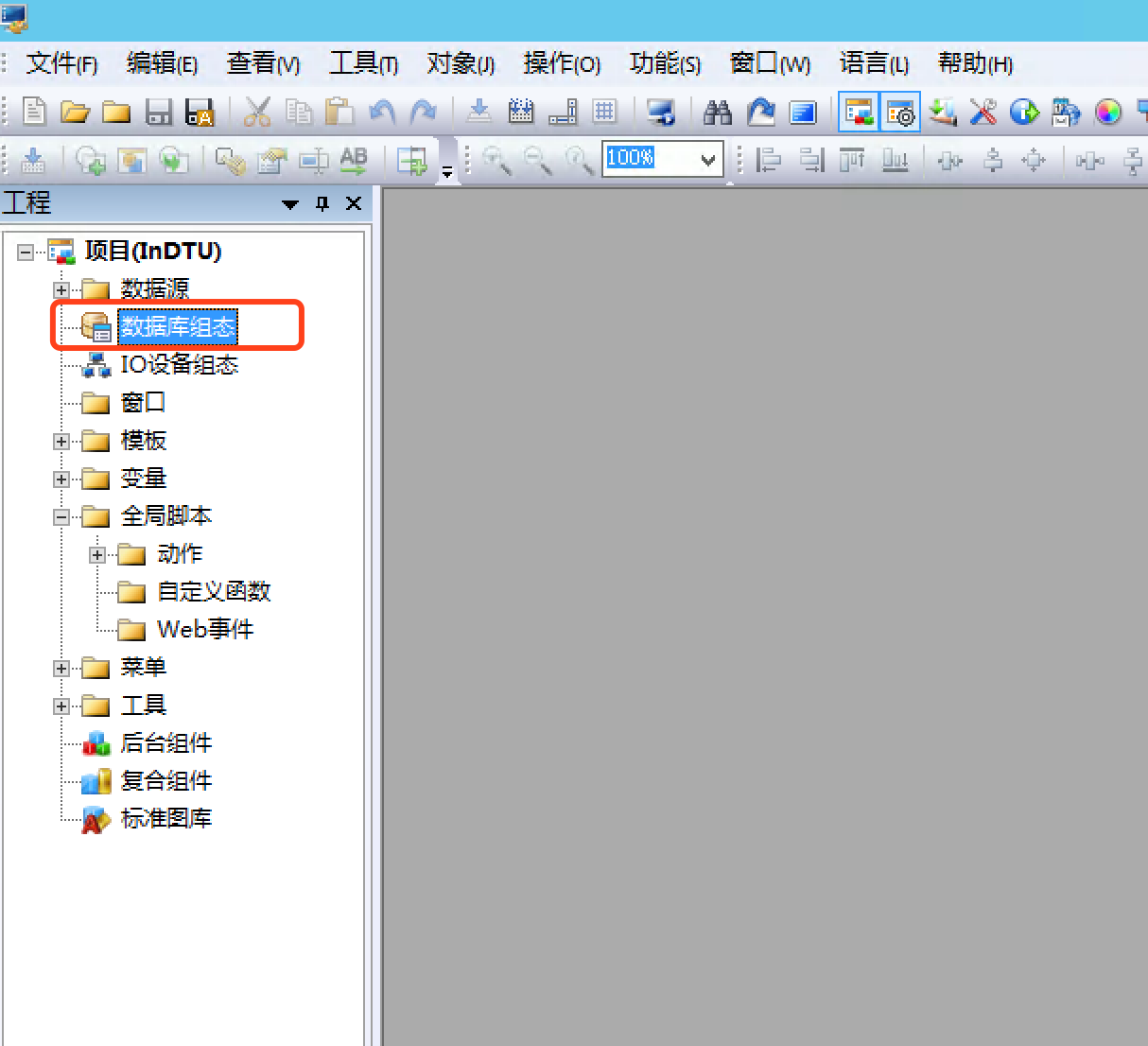
Task: Click the Save disk icon
Action: click(x=158, y=113)
